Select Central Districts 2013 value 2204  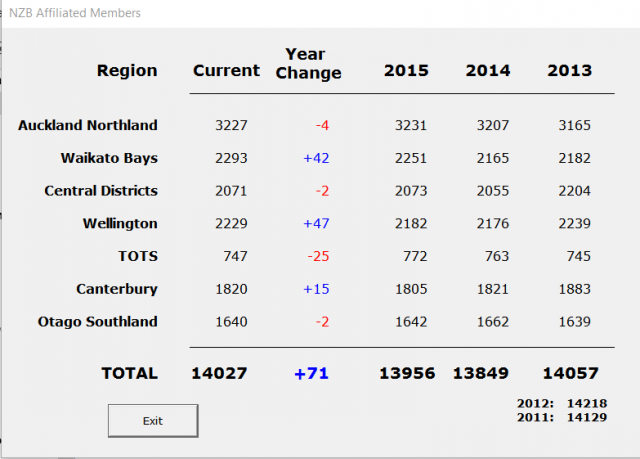click(x=574, y=191)
